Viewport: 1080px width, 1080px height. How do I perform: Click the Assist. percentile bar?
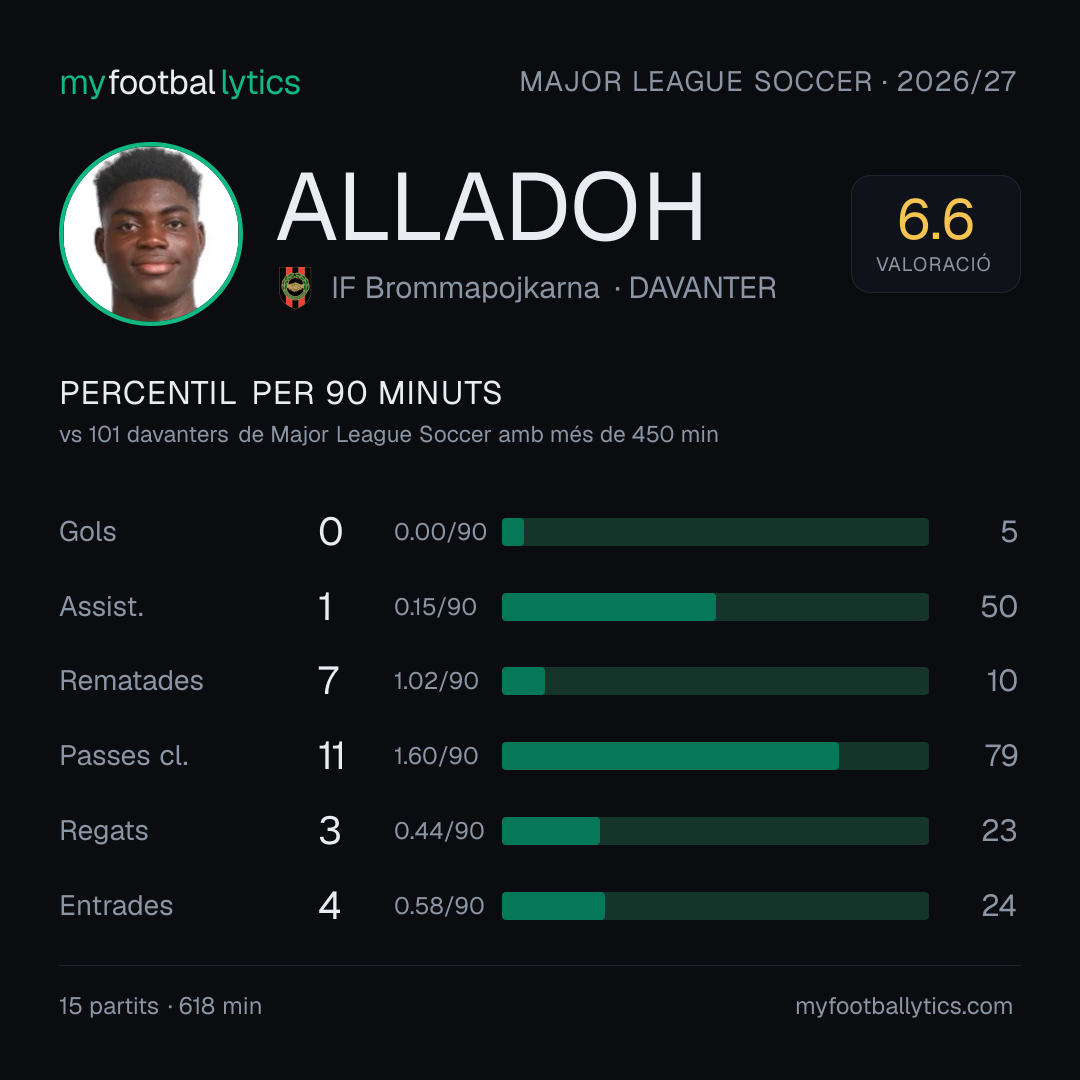pos(715,607)
